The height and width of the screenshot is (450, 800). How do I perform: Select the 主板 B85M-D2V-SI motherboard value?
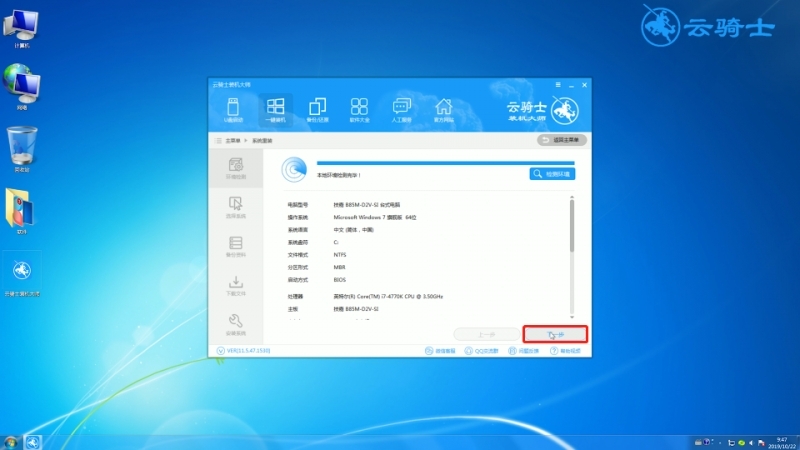click(356, 309)
